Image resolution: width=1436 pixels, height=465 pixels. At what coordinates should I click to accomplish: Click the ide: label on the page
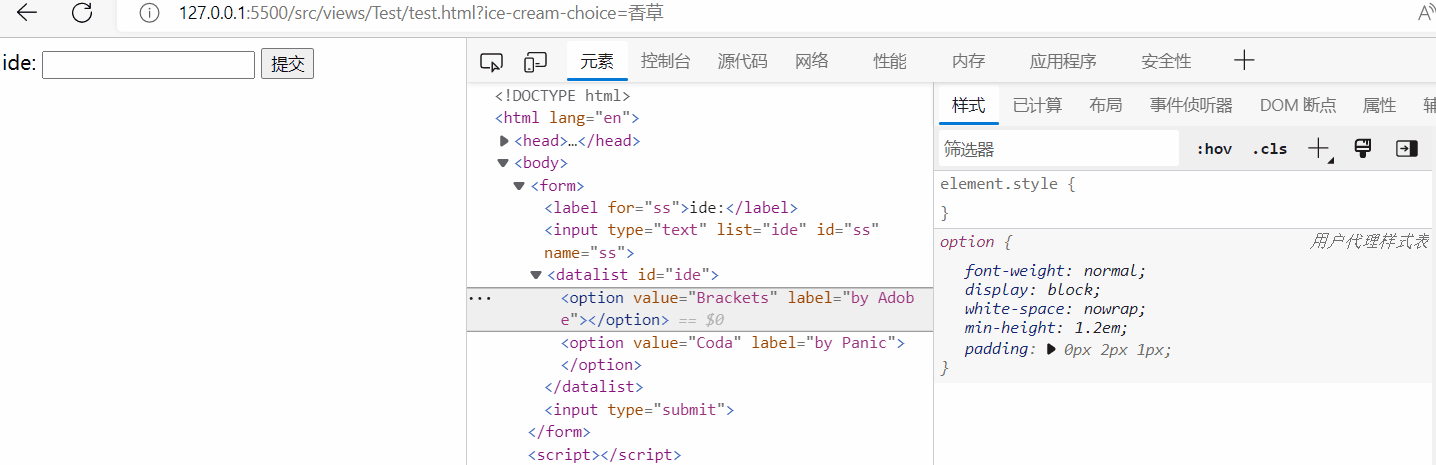(20, 64)
